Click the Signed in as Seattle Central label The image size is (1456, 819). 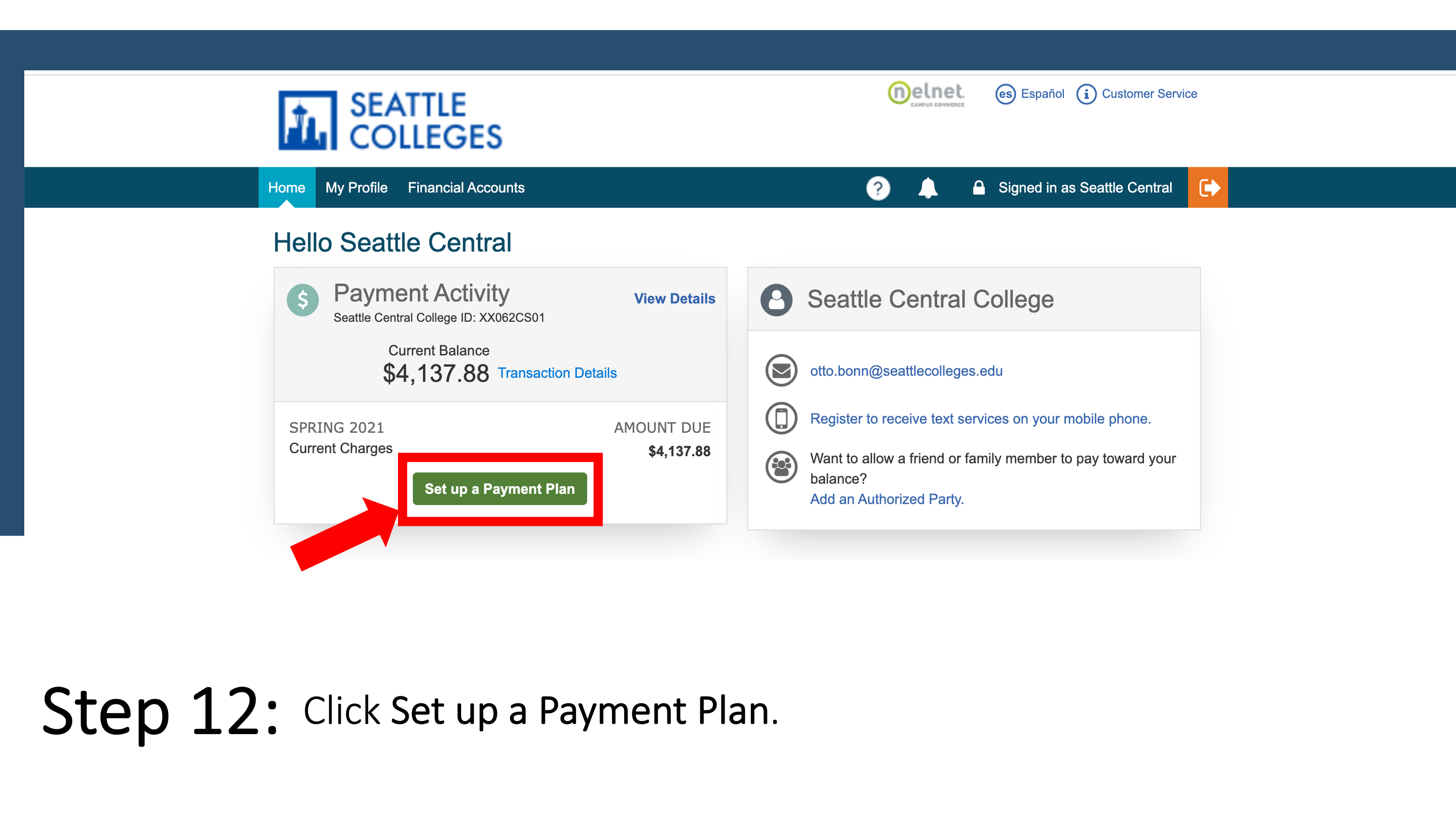[1085, 187]
